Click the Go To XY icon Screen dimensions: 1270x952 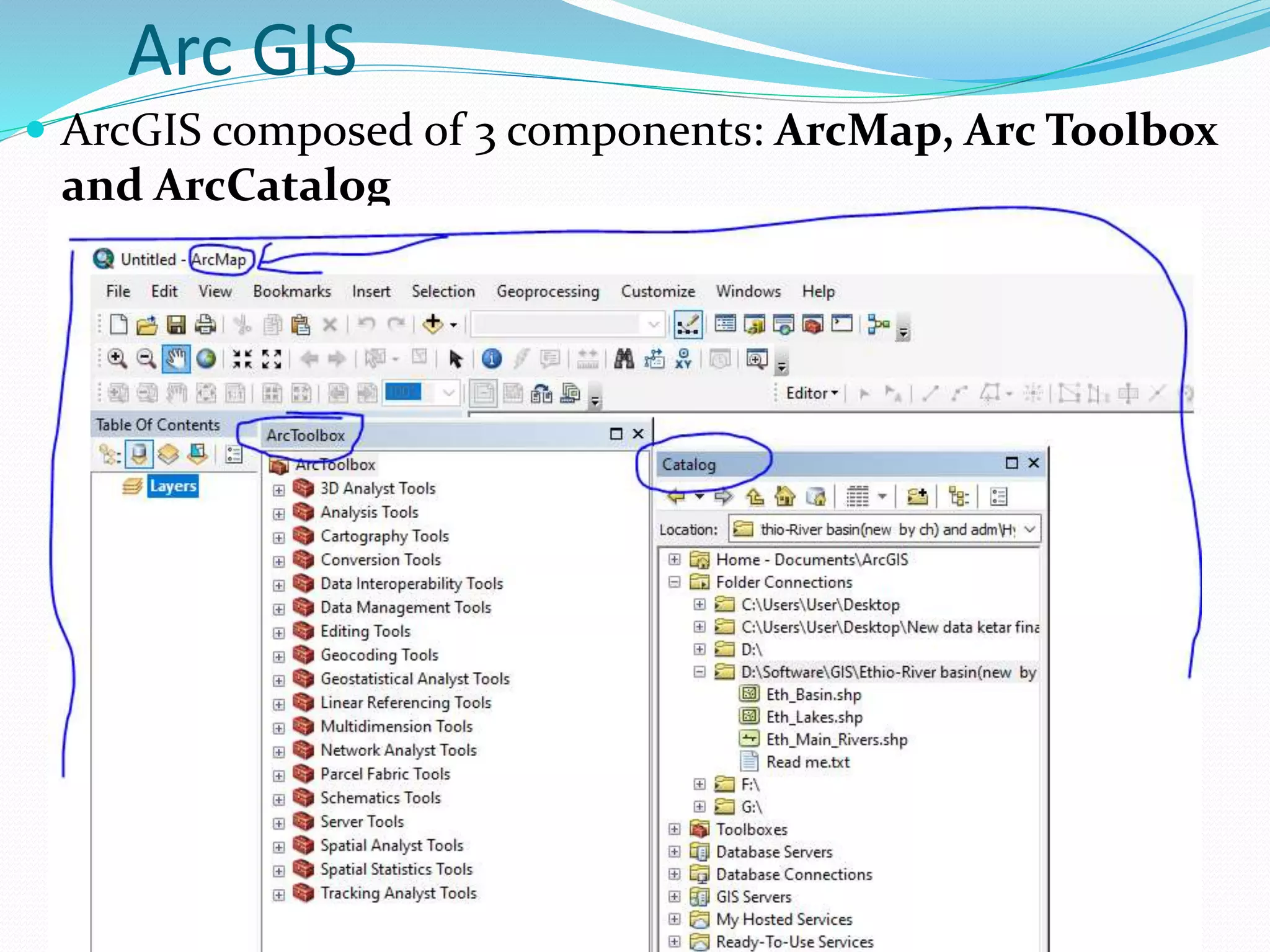(x=683, y=359)
